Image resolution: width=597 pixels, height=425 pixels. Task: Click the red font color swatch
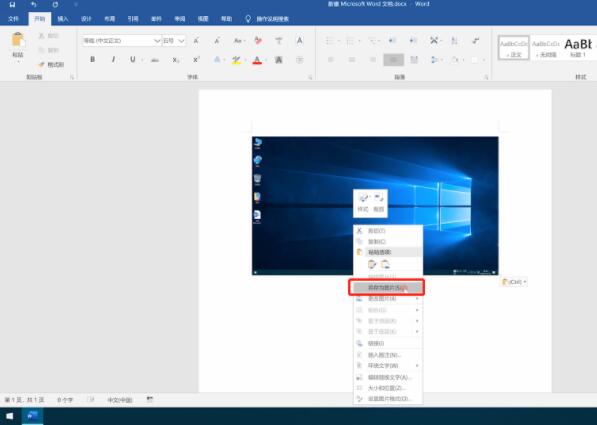click(257, 60)
